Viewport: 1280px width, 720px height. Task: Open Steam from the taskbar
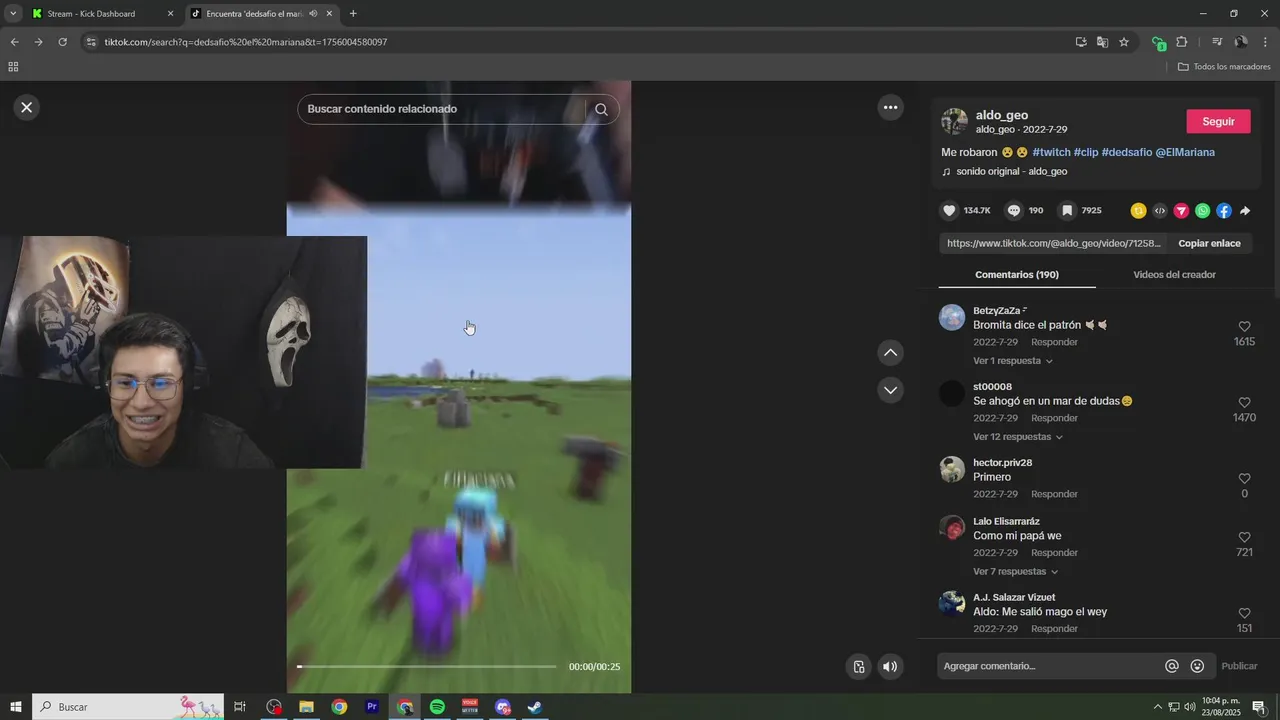click(x=535, y=707)
